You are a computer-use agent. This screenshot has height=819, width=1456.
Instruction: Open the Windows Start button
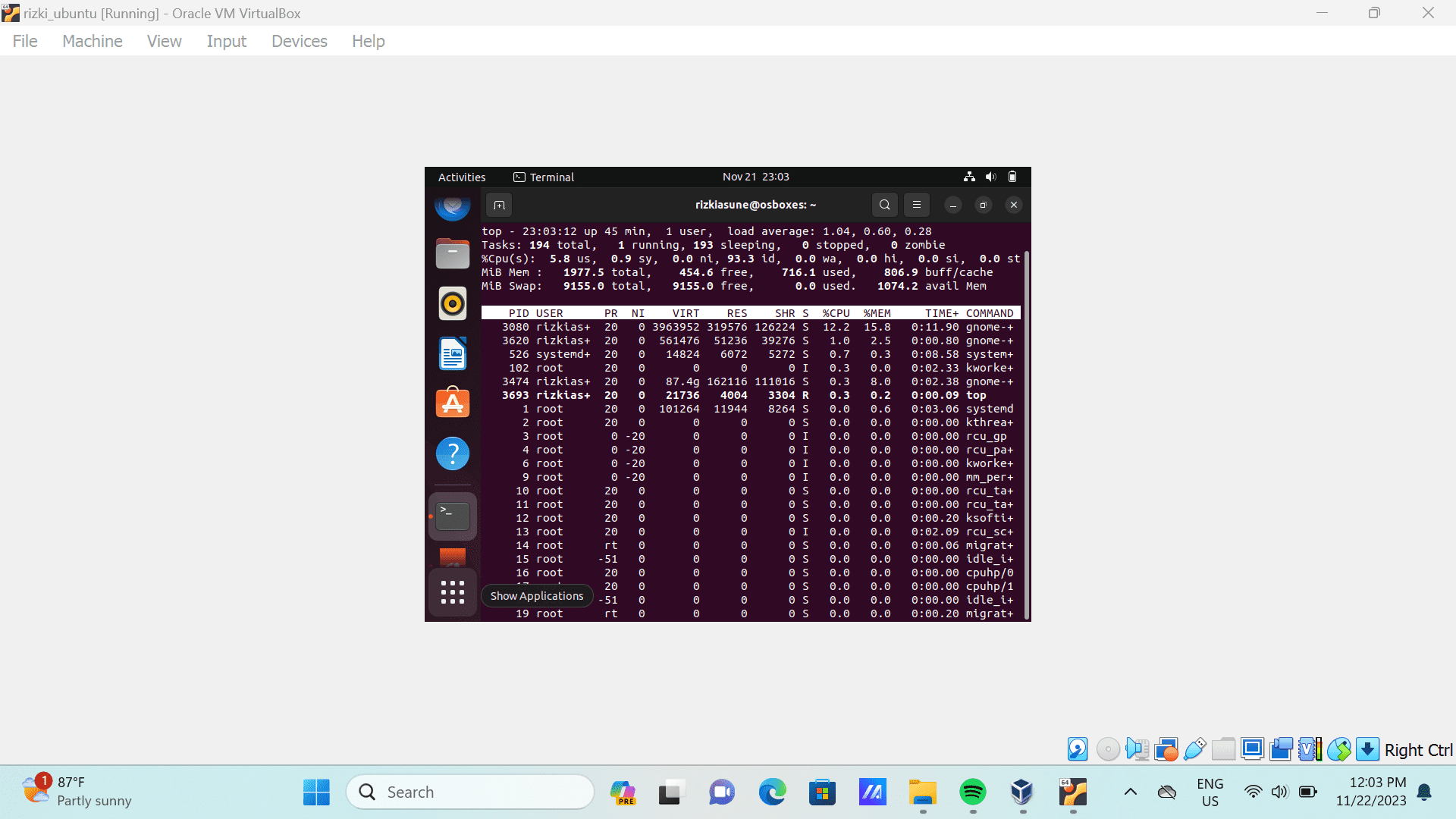[x=316, y=792]
